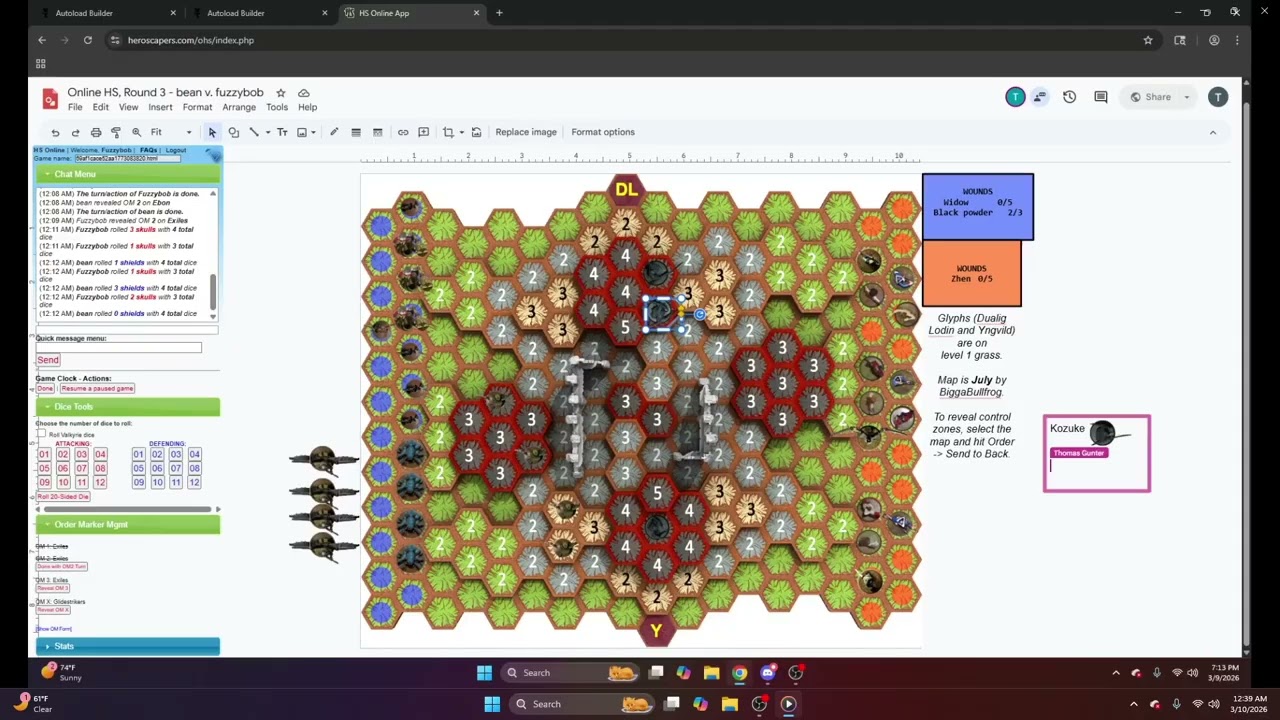Open the line type dropdown arrow
This screenshot has width=1280, height=720.
267,132
